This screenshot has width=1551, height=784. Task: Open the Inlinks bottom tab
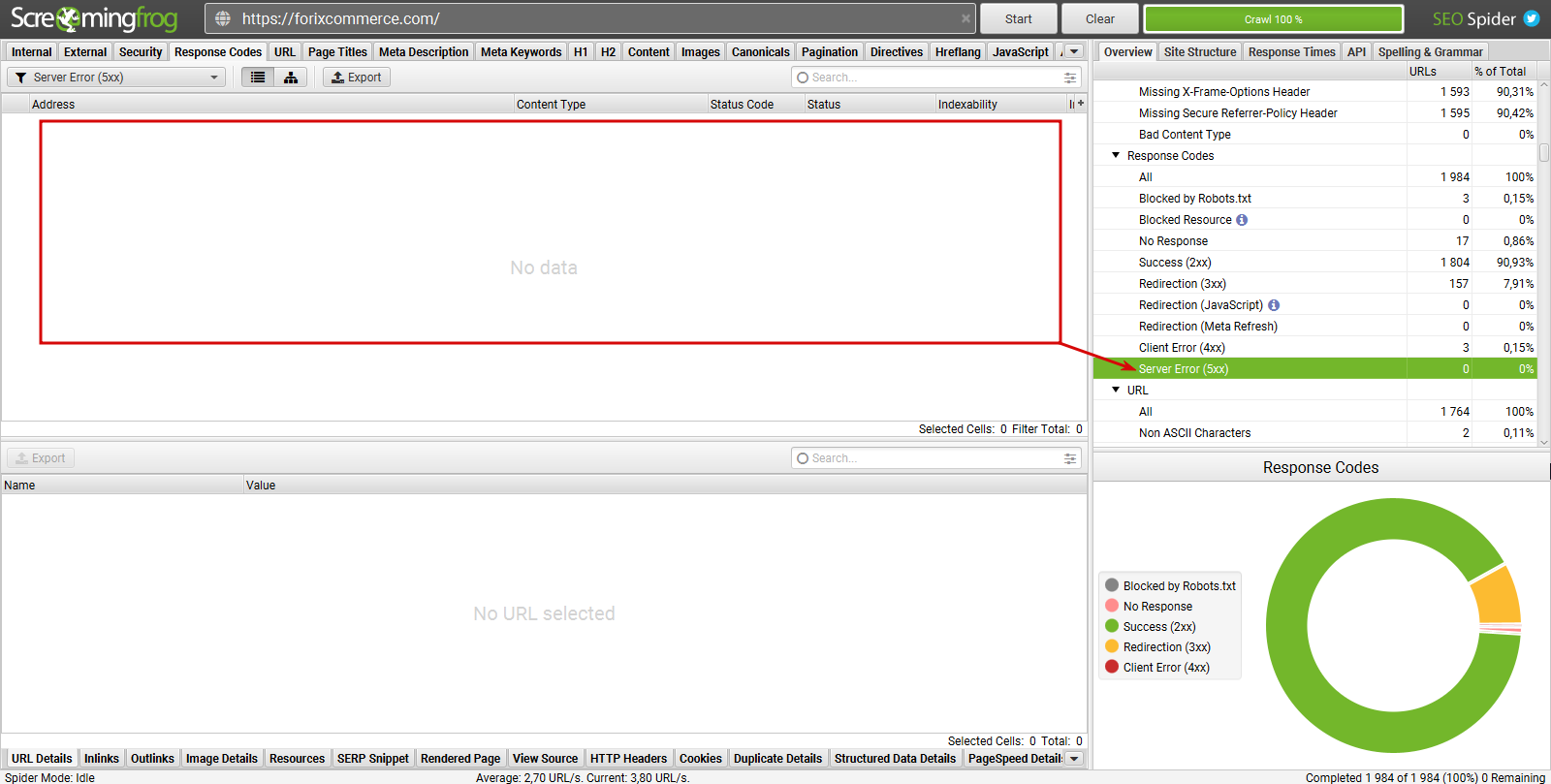(x=102, y=759)
